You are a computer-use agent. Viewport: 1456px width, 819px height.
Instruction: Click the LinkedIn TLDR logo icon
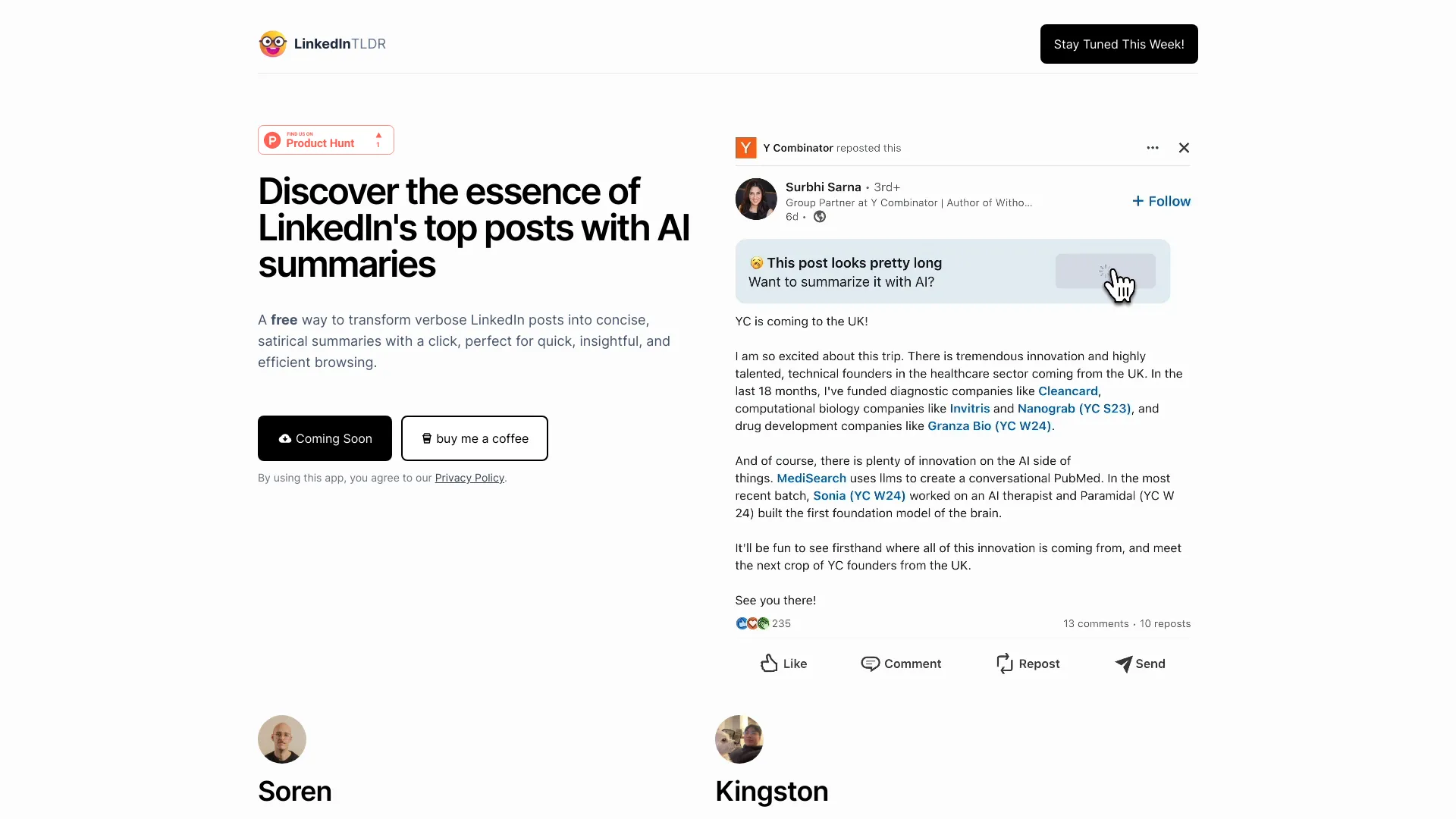click(x=271, y=44)
